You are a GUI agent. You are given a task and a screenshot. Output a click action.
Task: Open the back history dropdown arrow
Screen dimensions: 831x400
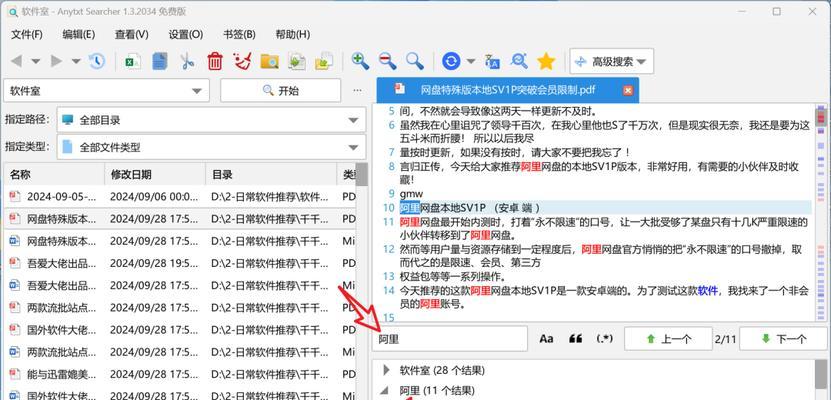coord(36,61)
